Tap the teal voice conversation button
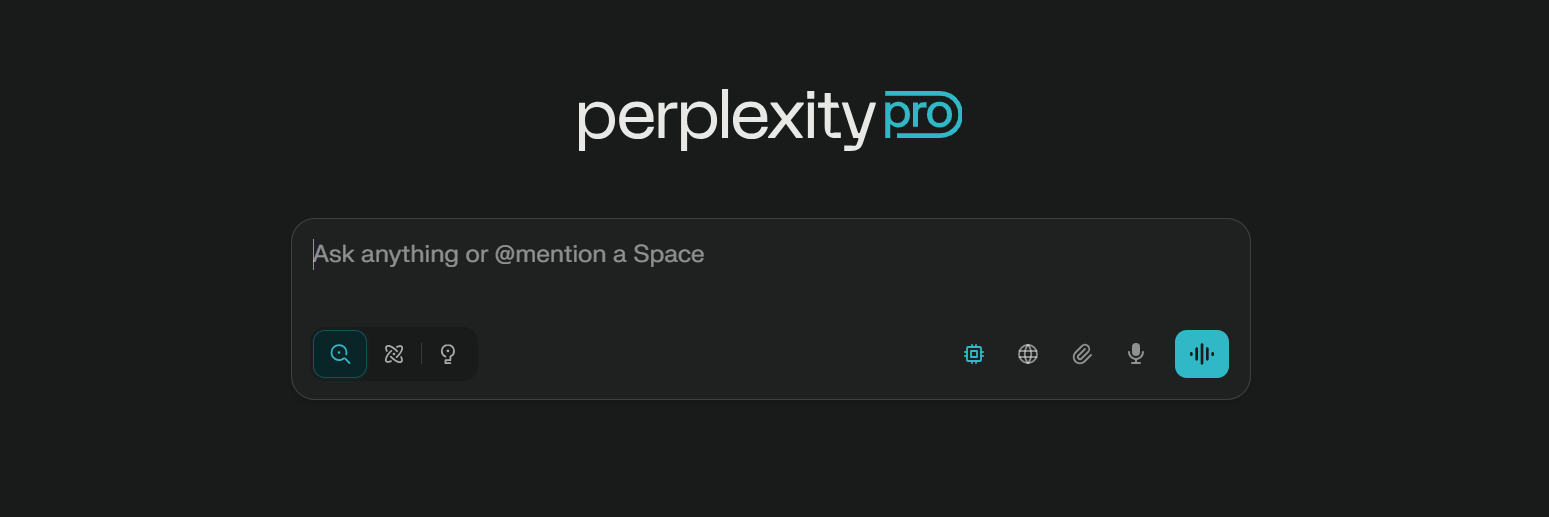 click(x=1202, y=354)
